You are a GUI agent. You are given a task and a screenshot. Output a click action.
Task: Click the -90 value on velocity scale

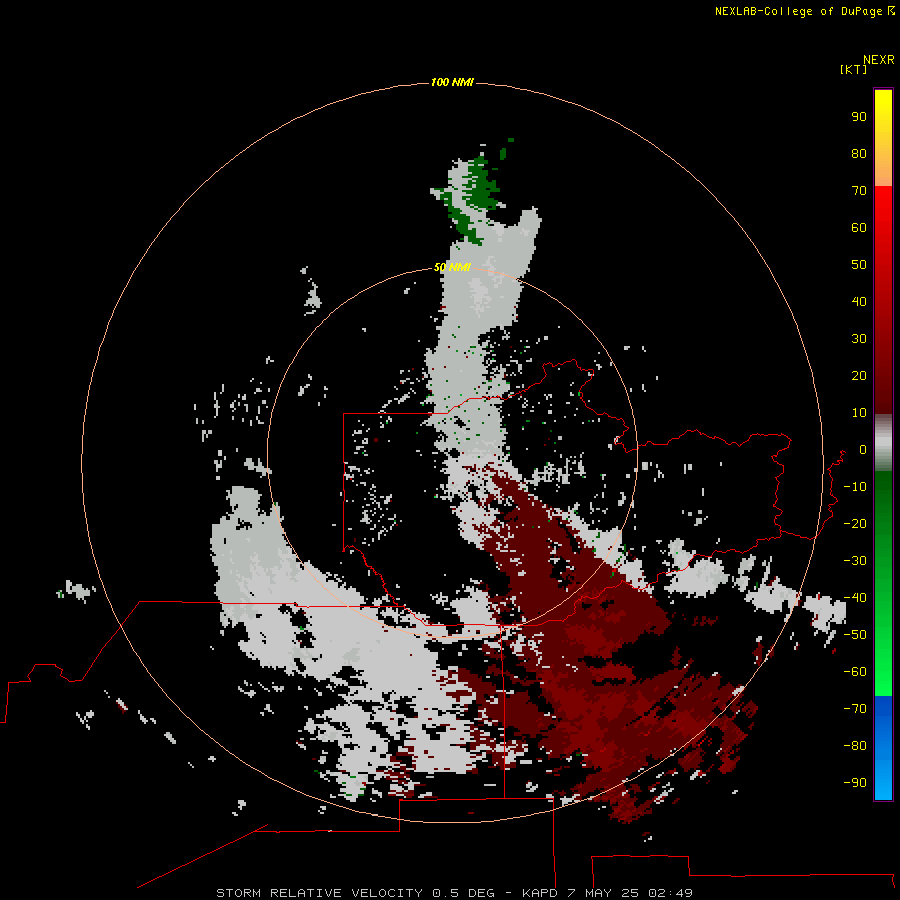(x=855, y=782)
